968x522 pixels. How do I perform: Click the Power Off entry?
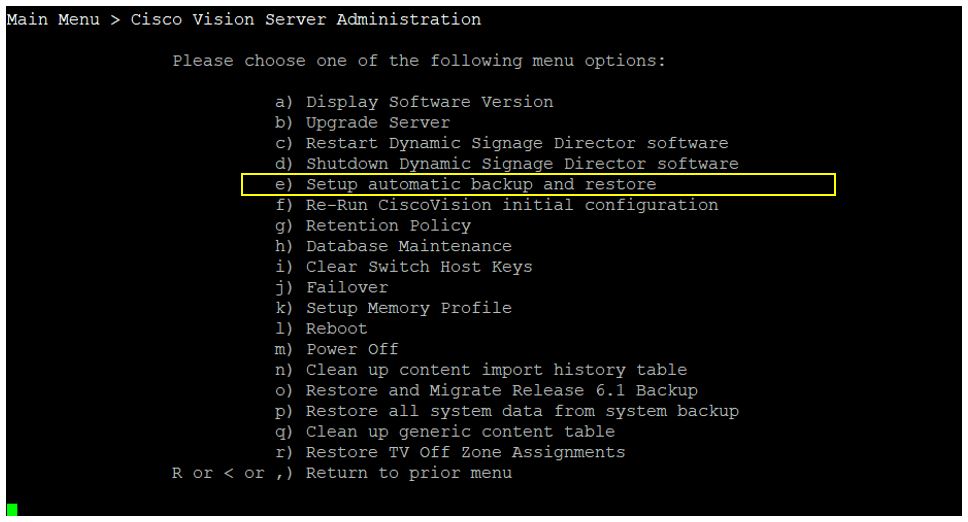pos(352,349)
